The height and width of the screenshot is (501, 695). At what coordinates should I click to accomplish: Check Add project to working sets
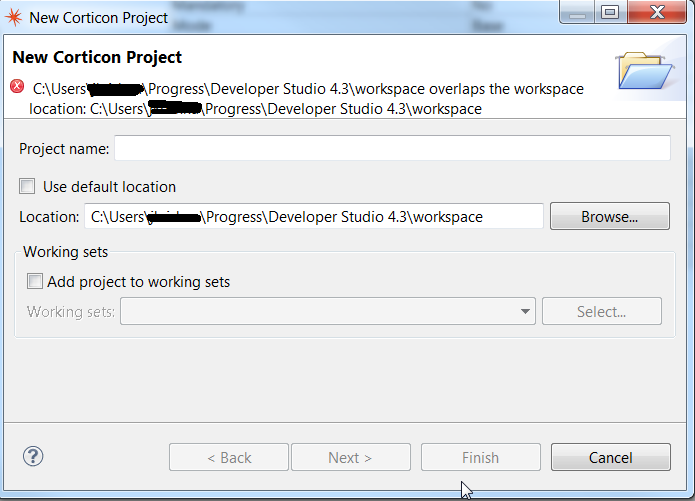35,281
